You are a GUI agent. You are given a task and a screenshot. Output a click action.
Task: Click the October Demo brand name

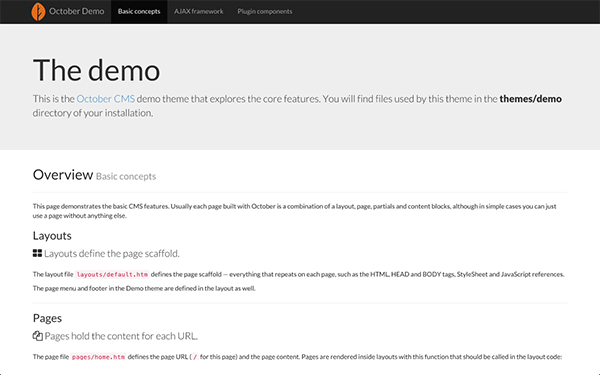point(77,11)
